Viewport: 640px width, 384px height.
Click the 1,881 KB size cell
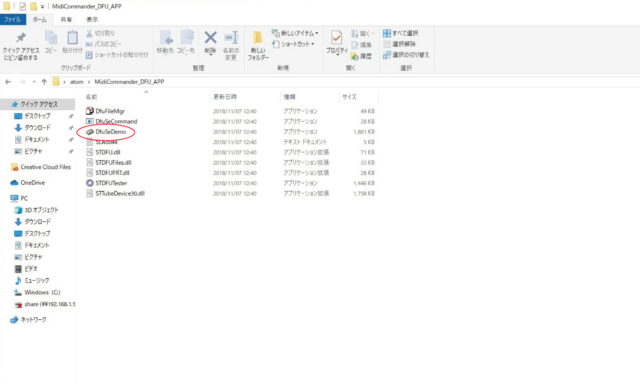[x=364, y=132]
